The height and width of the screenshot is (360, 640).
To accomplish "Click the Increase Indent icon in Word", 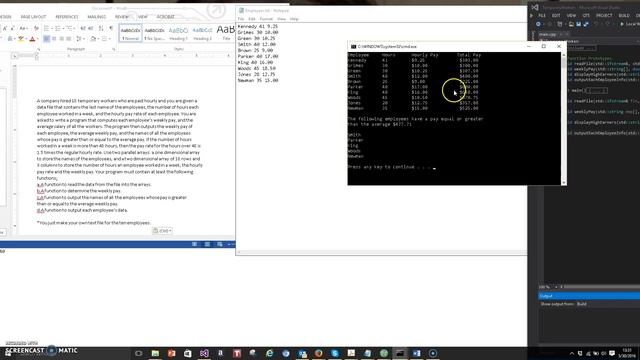I will [91, 28].
